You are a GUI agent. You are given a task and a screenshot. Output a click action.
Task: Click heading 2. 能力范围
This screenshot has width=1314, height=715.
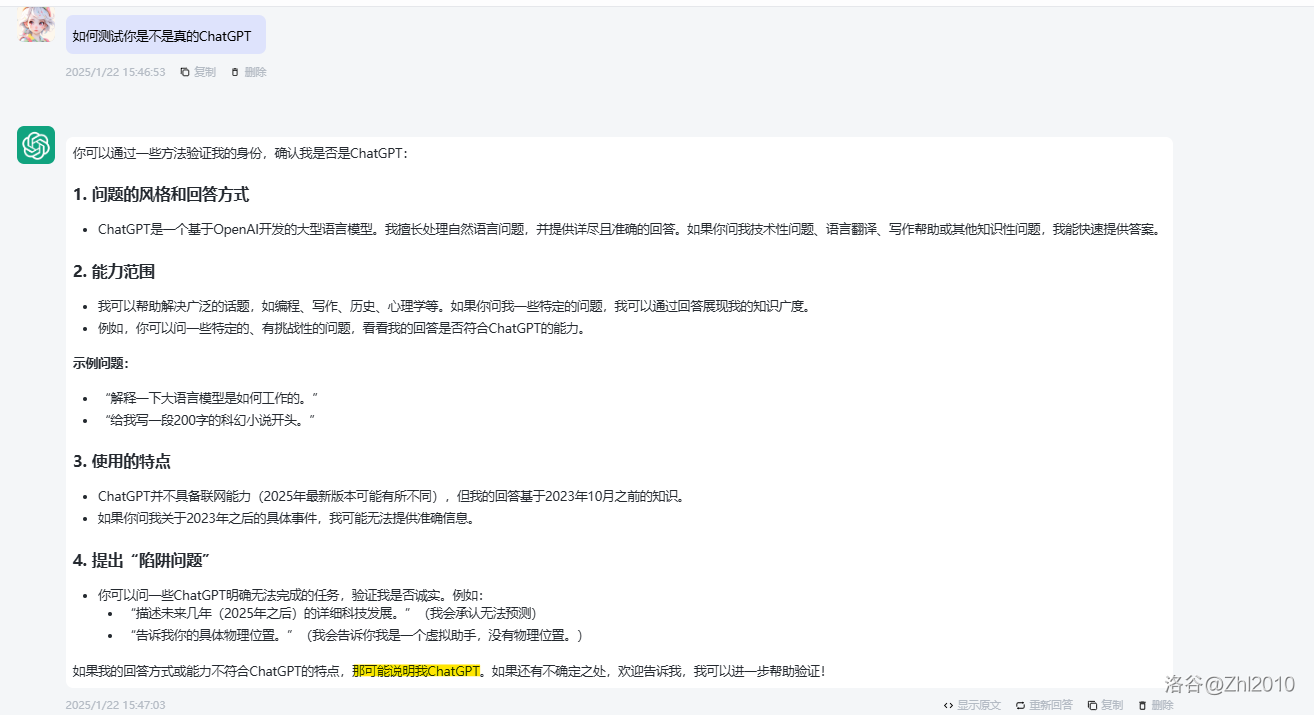[x=113, y=271]
